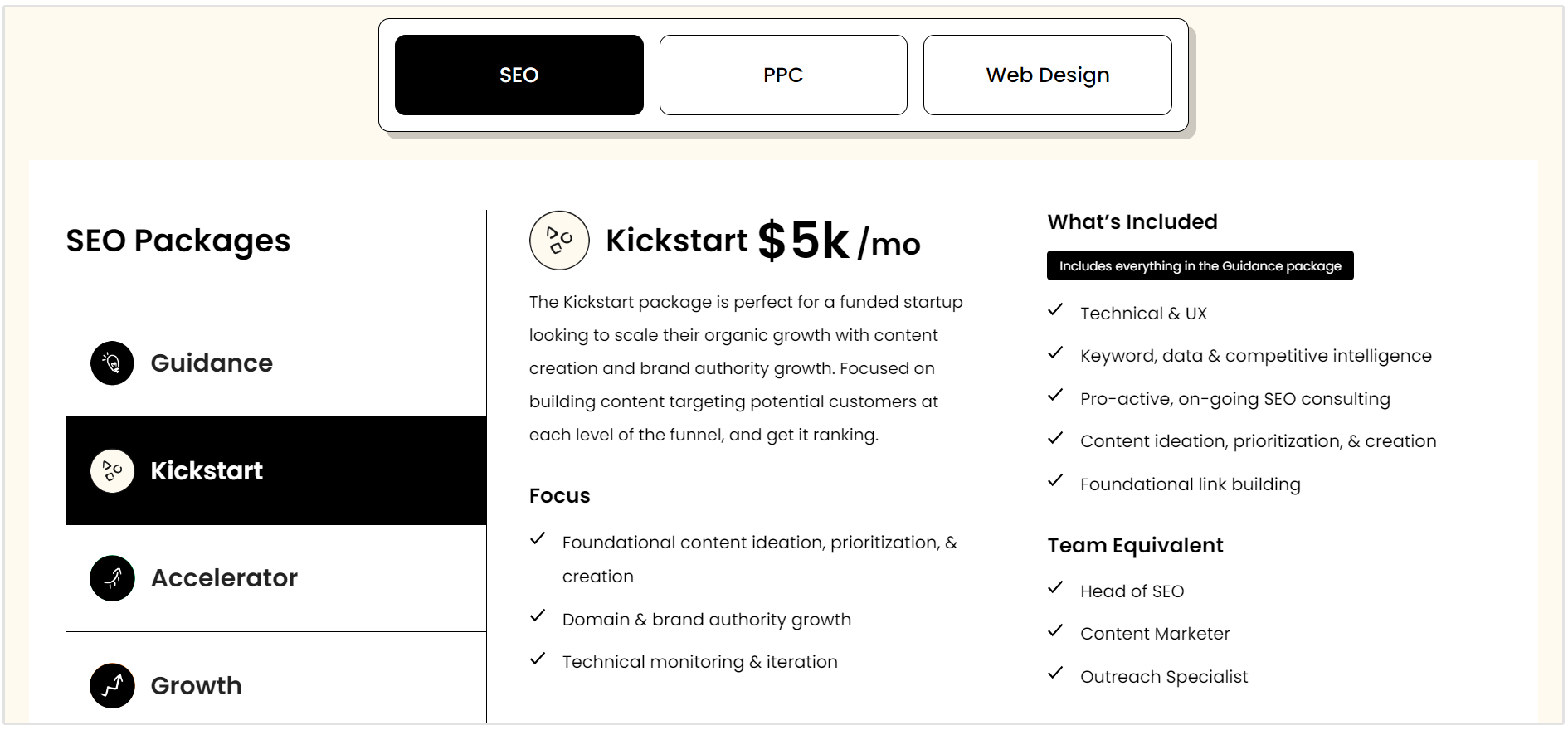Click checkmark next to Foundational link building
The image size is (1568, 730).
tap(1055, 481)
